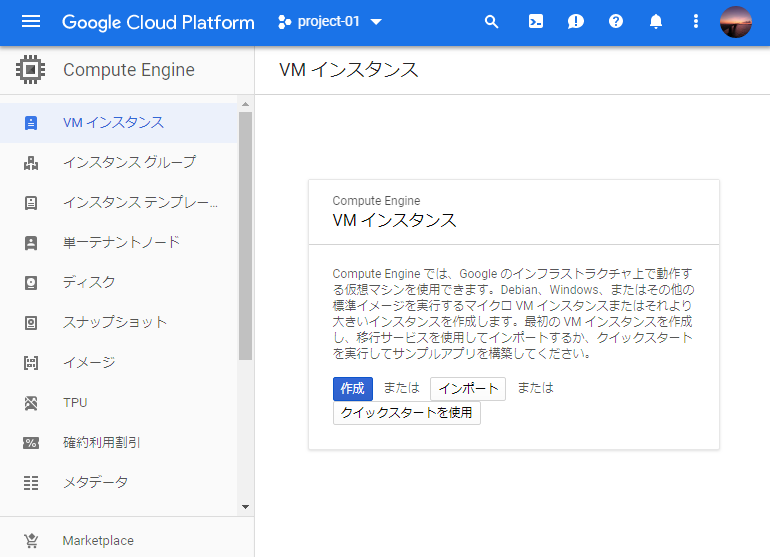Click the Compute Engine label in card
This screenshot has height=557, width=770.
[376, 201]
